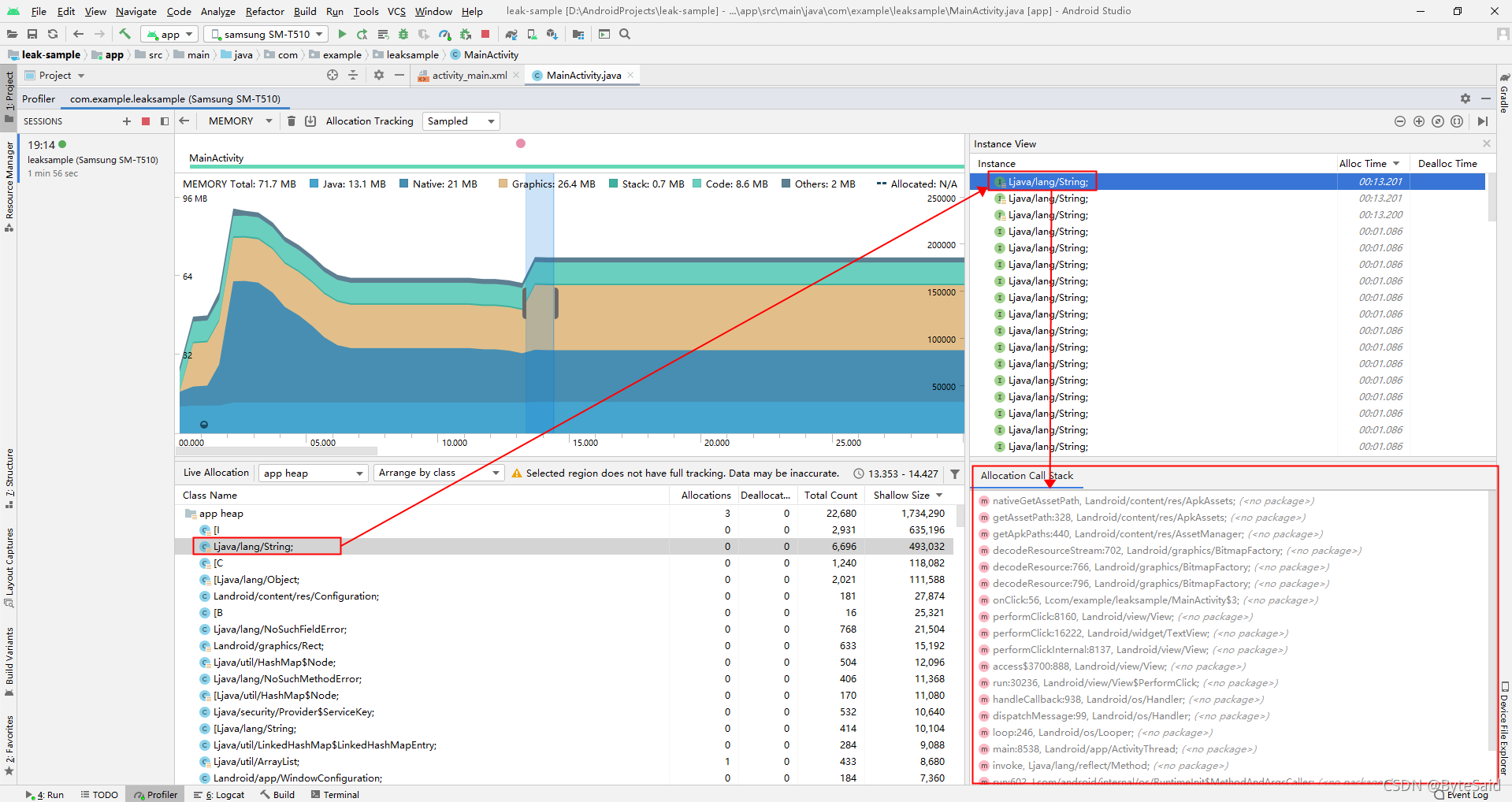Click the timeline horizontal scrollbar
The image size is (1512, 802).
pos(277,451)
